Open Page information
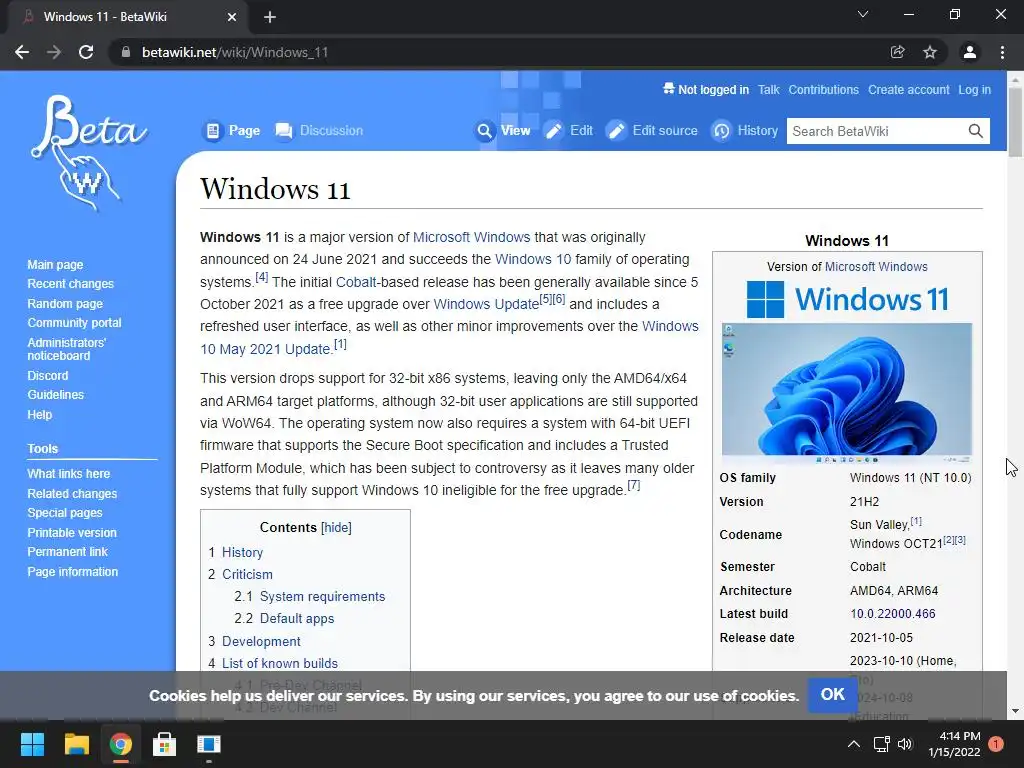 [72, 571]
